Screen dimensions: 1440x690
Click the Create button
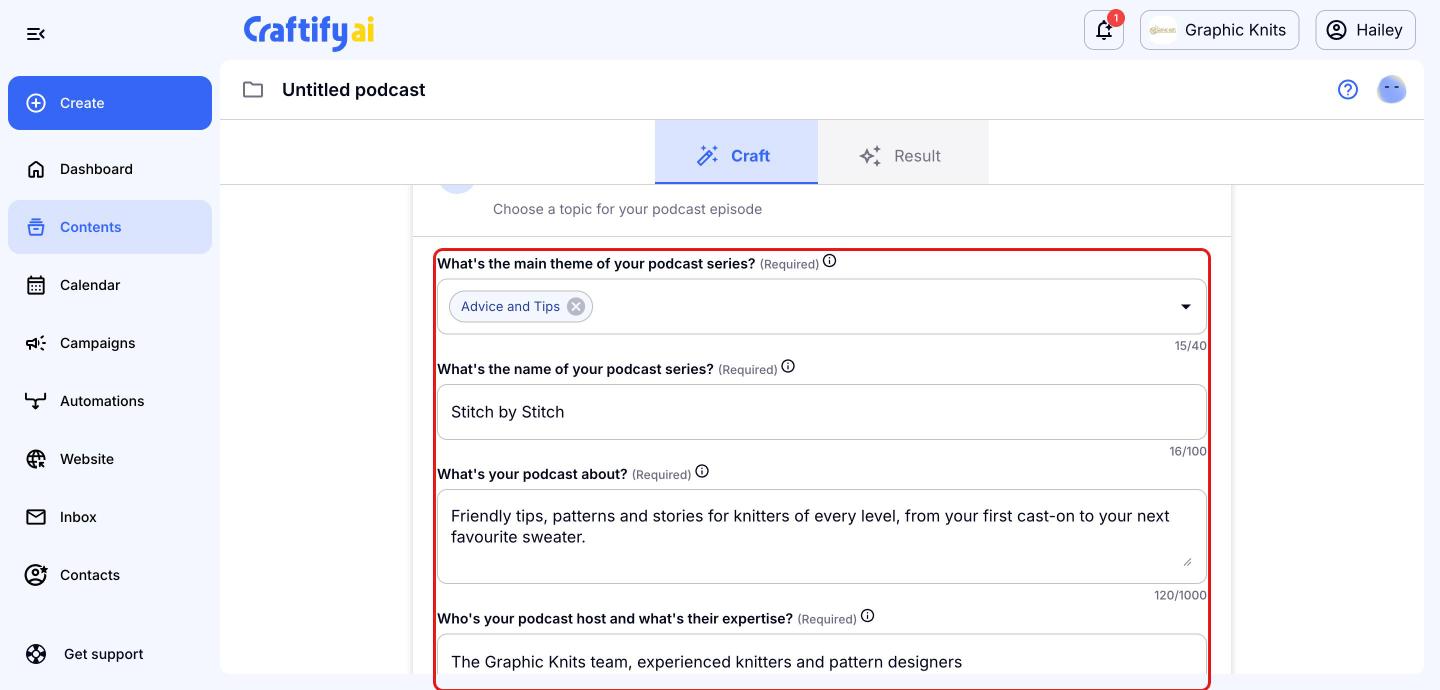tap(110, 103)
